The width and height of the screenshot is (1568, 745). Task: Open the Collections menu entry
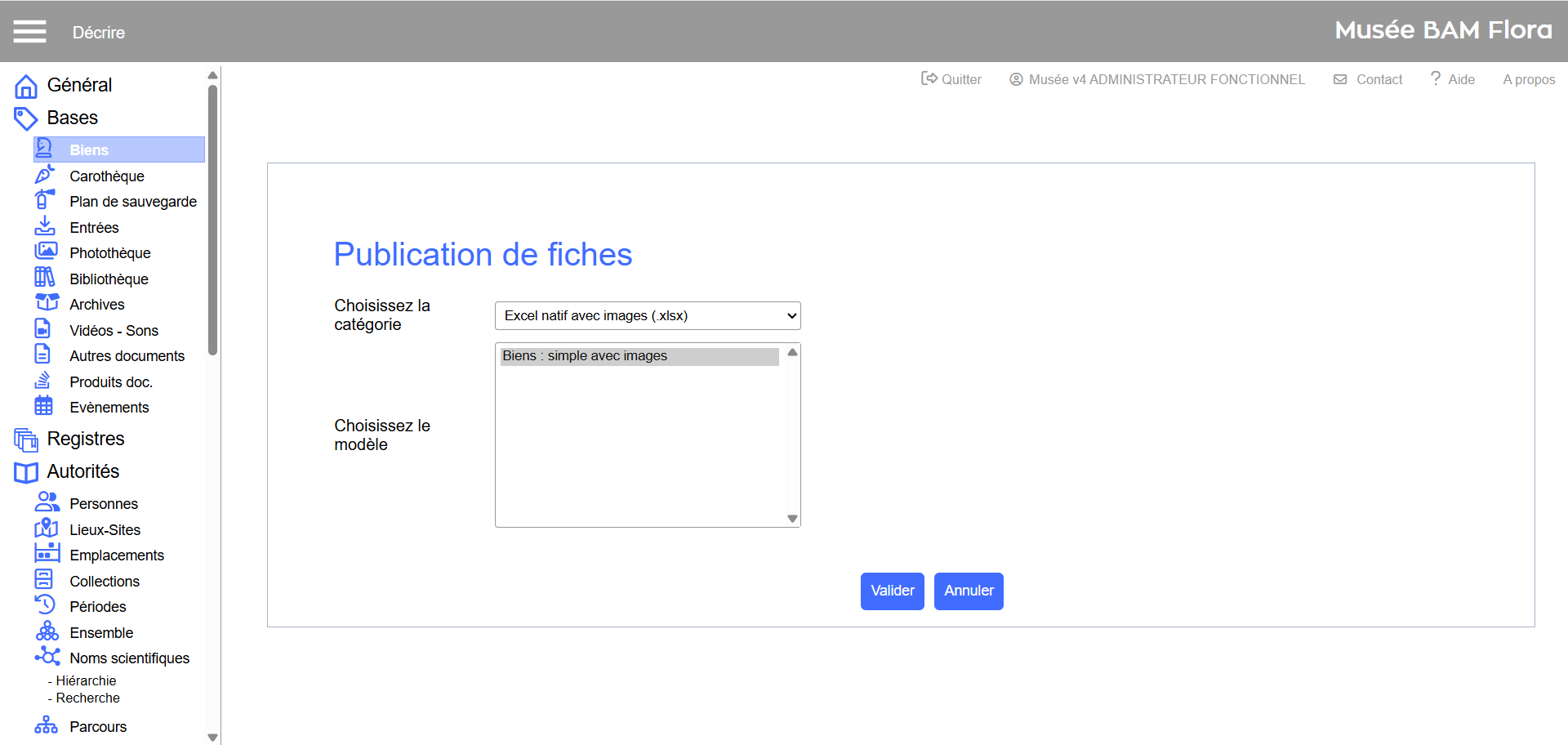click(x=104, y=582)
